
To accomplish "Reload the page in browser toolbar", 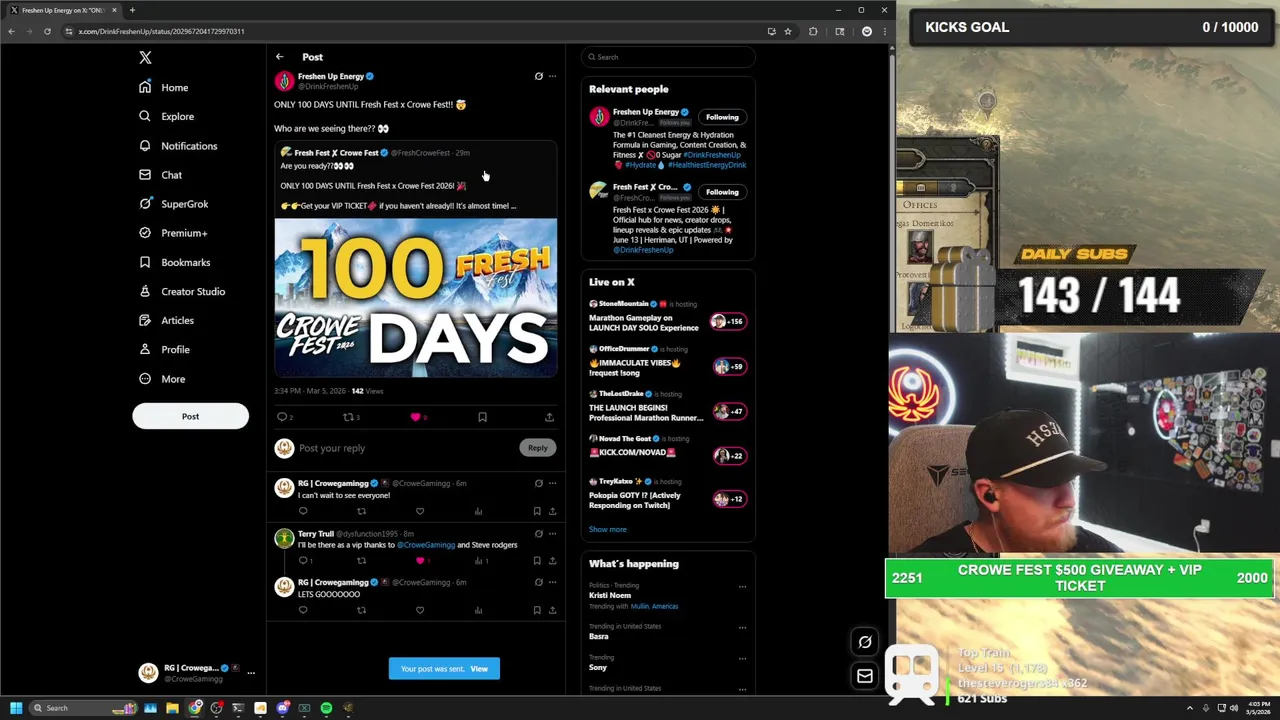I will pyautogui.click(x=47, y=31).
